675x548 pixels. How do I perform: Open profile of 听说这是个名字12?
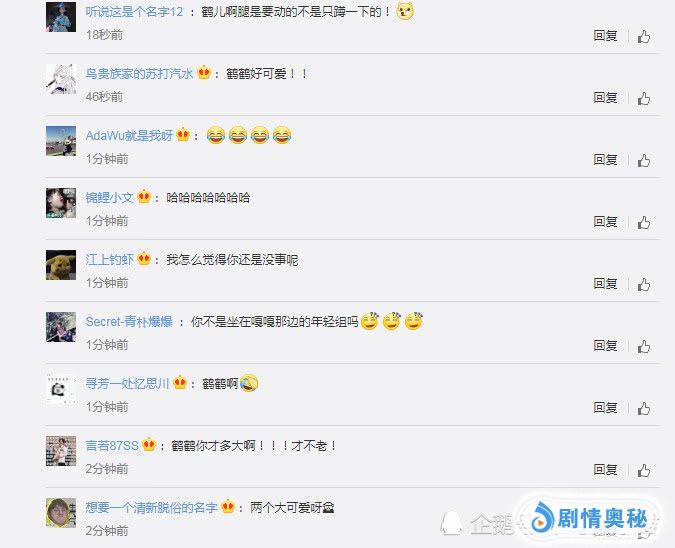click(134, 12)
